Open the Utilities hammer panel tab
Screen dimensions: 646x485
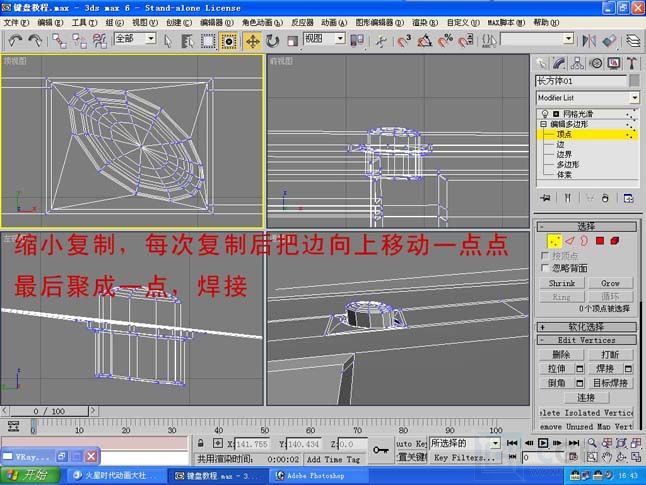click(x=630, y=63)
